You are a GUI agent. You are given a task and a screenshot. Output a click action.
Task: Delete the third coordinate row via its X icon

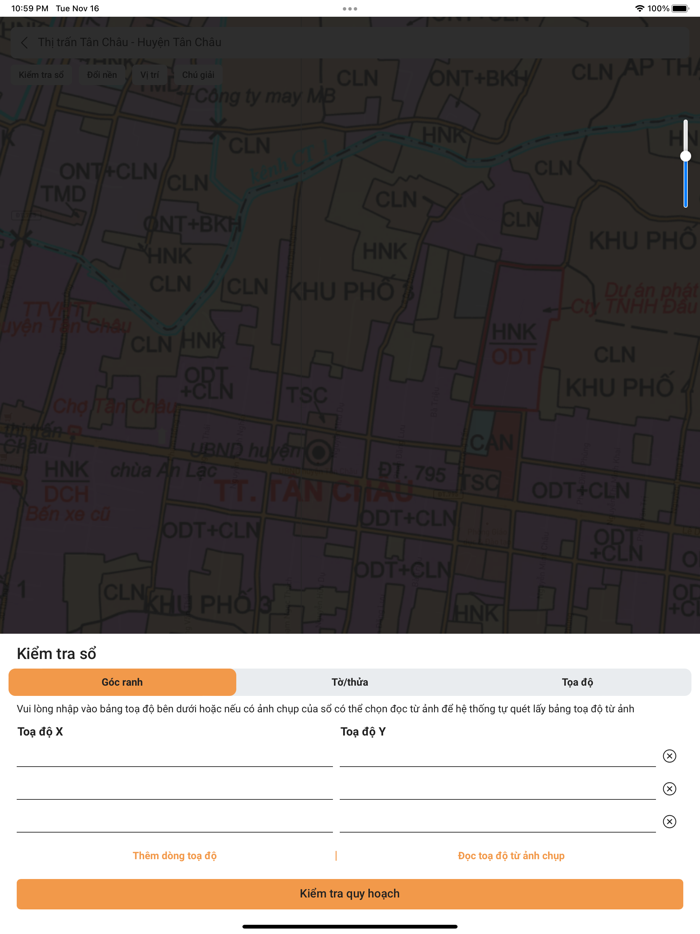click(670, 821)
